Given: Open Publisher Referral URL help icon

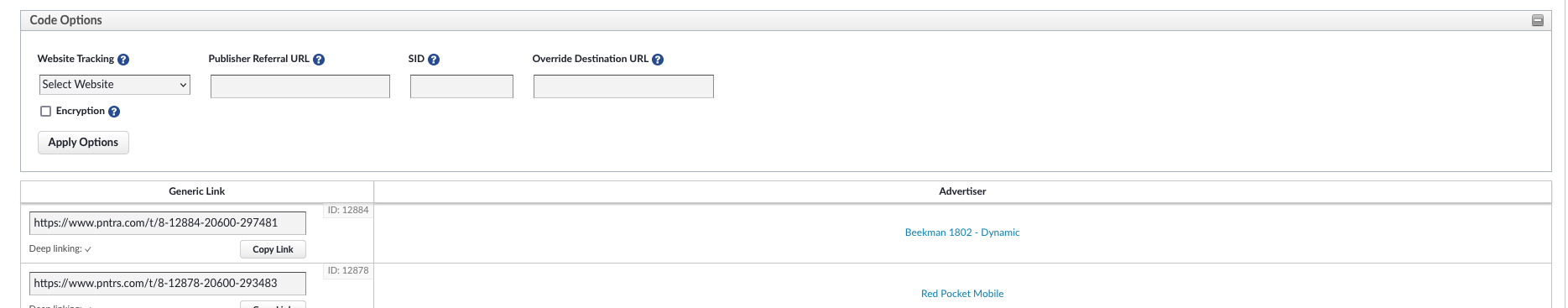Looking at the screenshot, I should [x=319, y=60].
